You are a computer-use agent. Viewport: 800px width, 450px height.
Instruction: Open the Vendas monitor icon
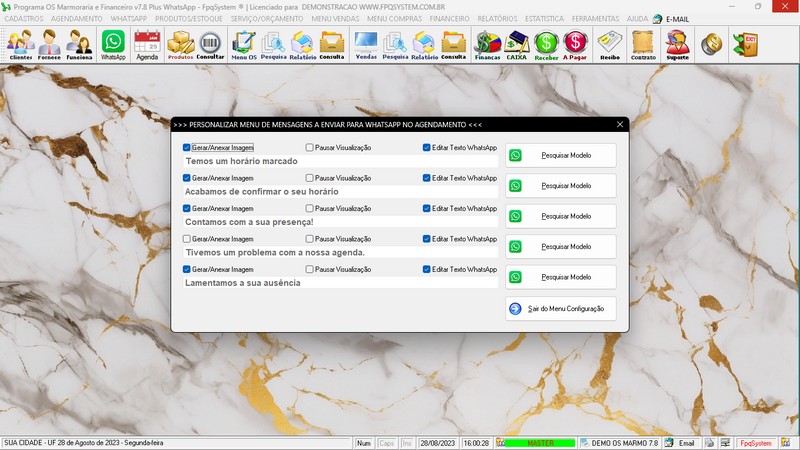pyautogui.click(x=366, y=45)
